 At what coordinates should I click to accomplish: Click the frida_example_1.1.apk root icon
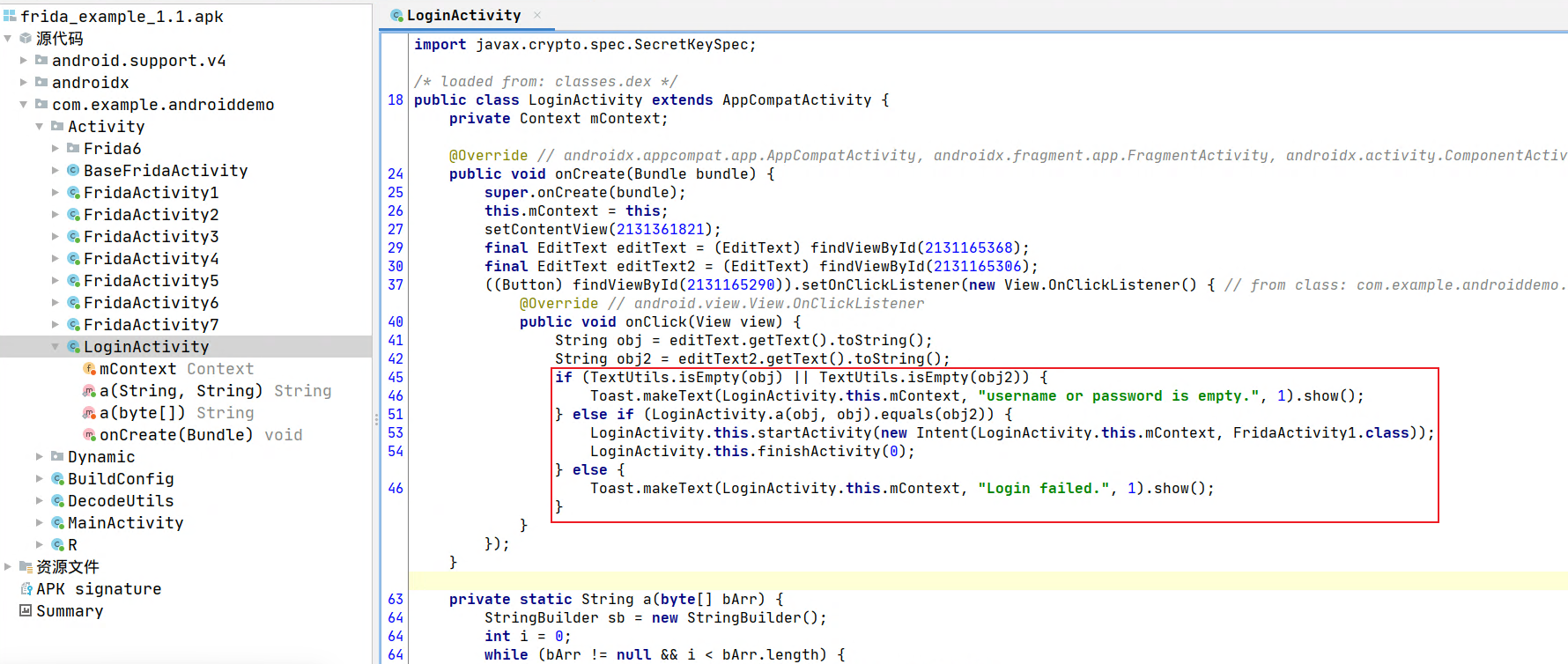tap(10, 16)
